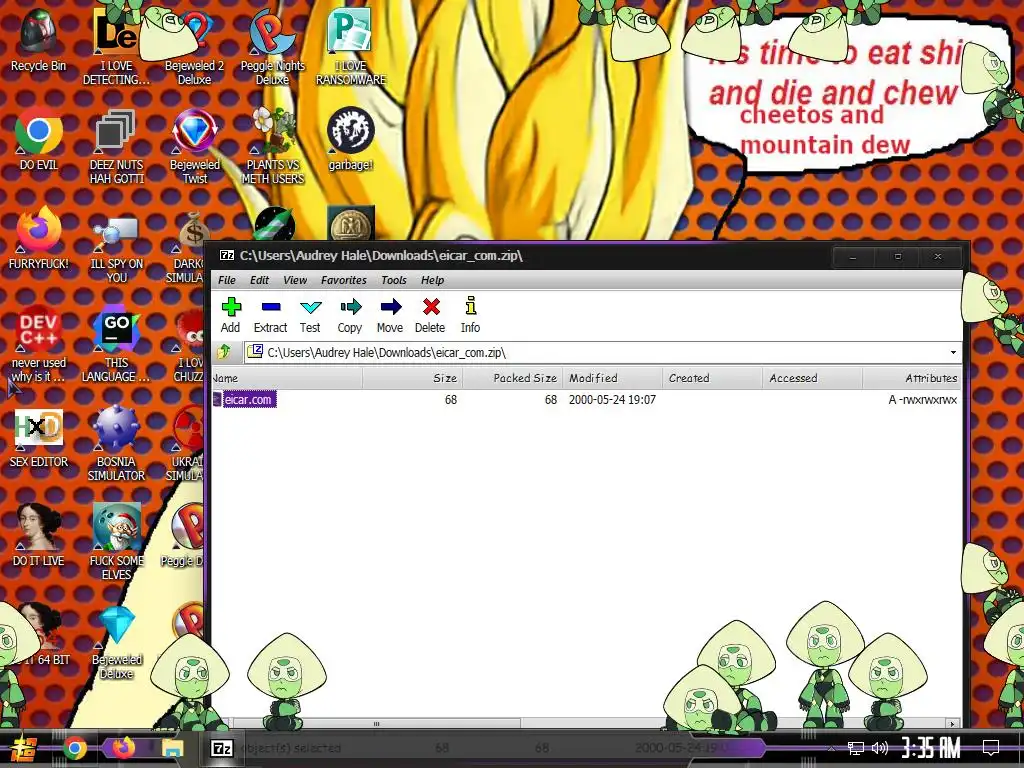The width and height of the screenshot is (1024, 768).
Task: Select the FUCK SOME ELVES icon
Action: click(116, 542)
